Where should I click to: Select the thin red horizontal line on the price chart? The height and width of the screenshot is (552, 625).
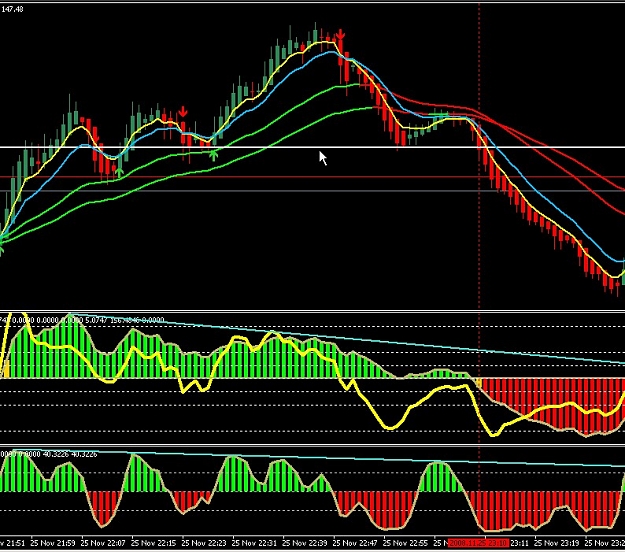(x=312, y=177)
